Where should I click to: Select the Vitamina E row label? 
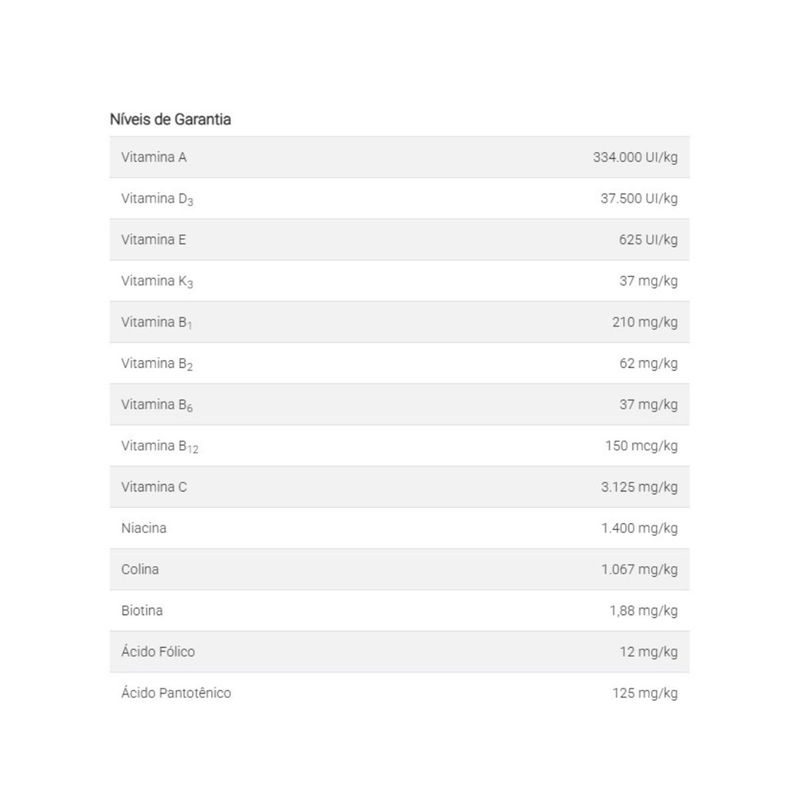coord(154,240)
